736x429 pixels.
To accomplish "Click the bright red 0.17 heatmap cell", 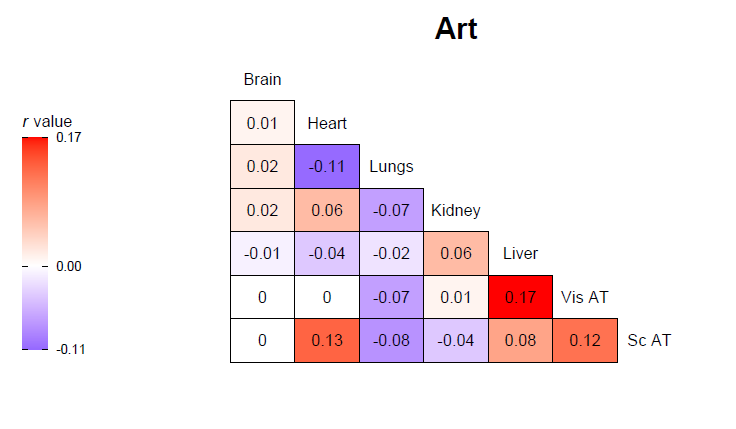I will coord(520,297).
